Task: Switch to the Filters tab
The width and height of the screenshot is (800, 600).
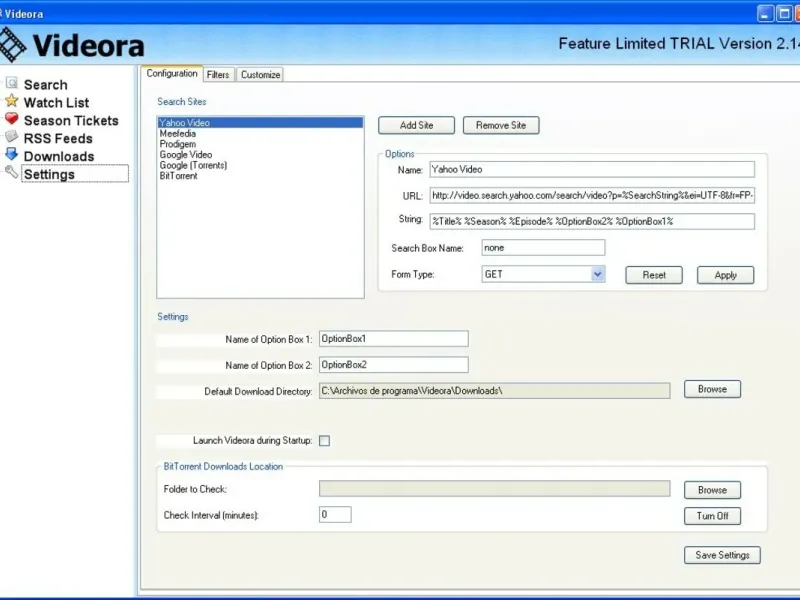Action: (x=218, y=74)
